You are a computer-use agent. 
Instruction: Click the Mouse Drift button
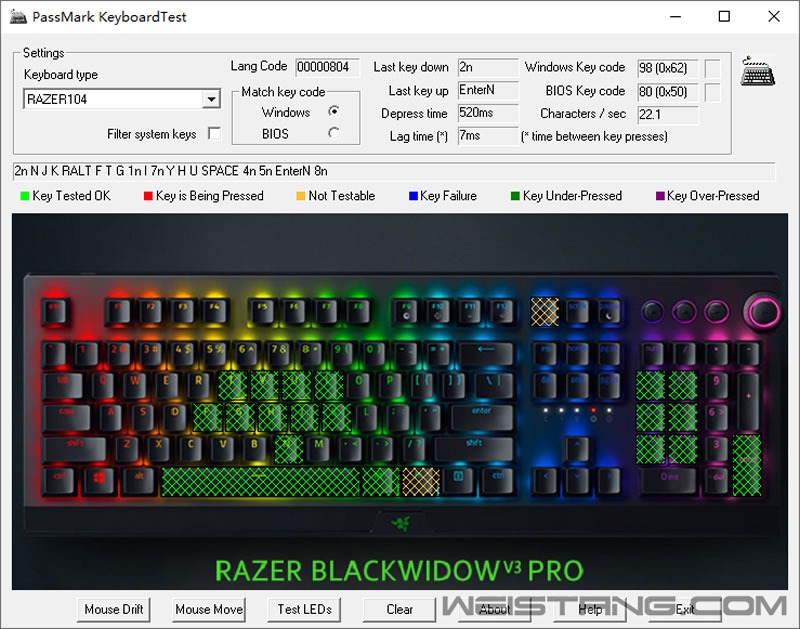point(114,610)
